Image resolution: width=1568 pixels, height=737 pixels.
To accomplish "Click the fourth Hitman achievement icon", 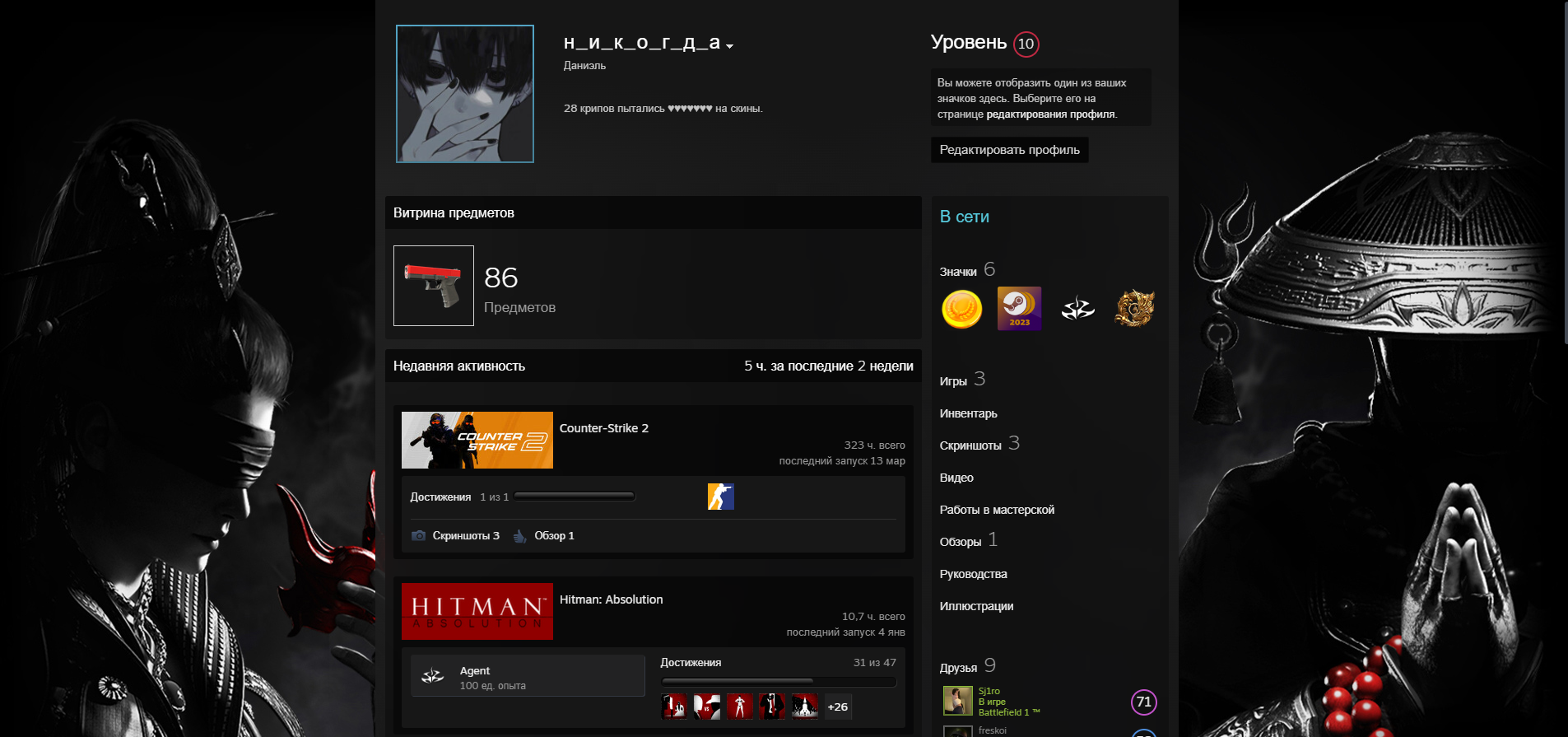I will [771, 707].
